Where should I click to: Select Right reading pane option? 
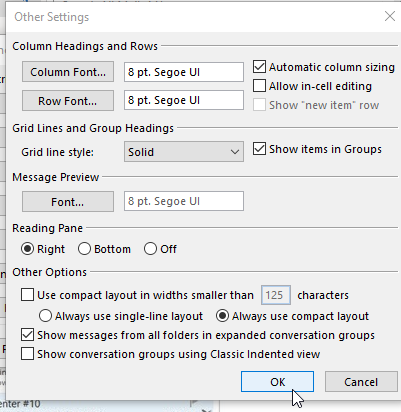(x=27, y=249)
